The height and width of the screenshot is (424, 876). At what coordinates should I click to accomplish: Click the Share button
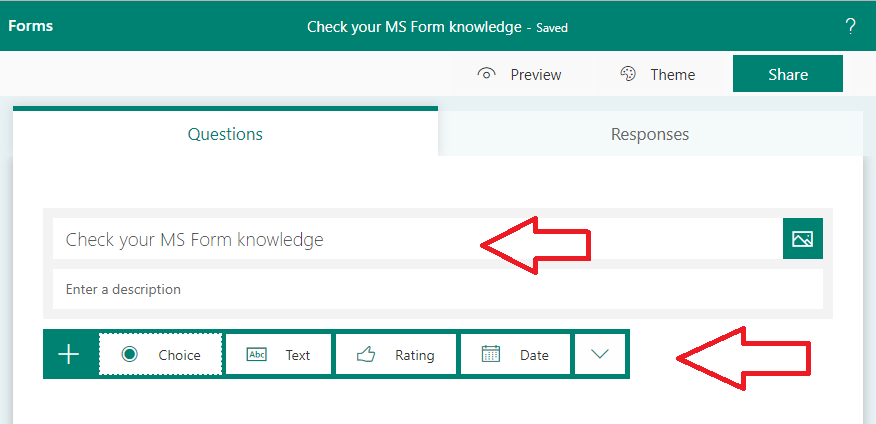coord(788,74)
